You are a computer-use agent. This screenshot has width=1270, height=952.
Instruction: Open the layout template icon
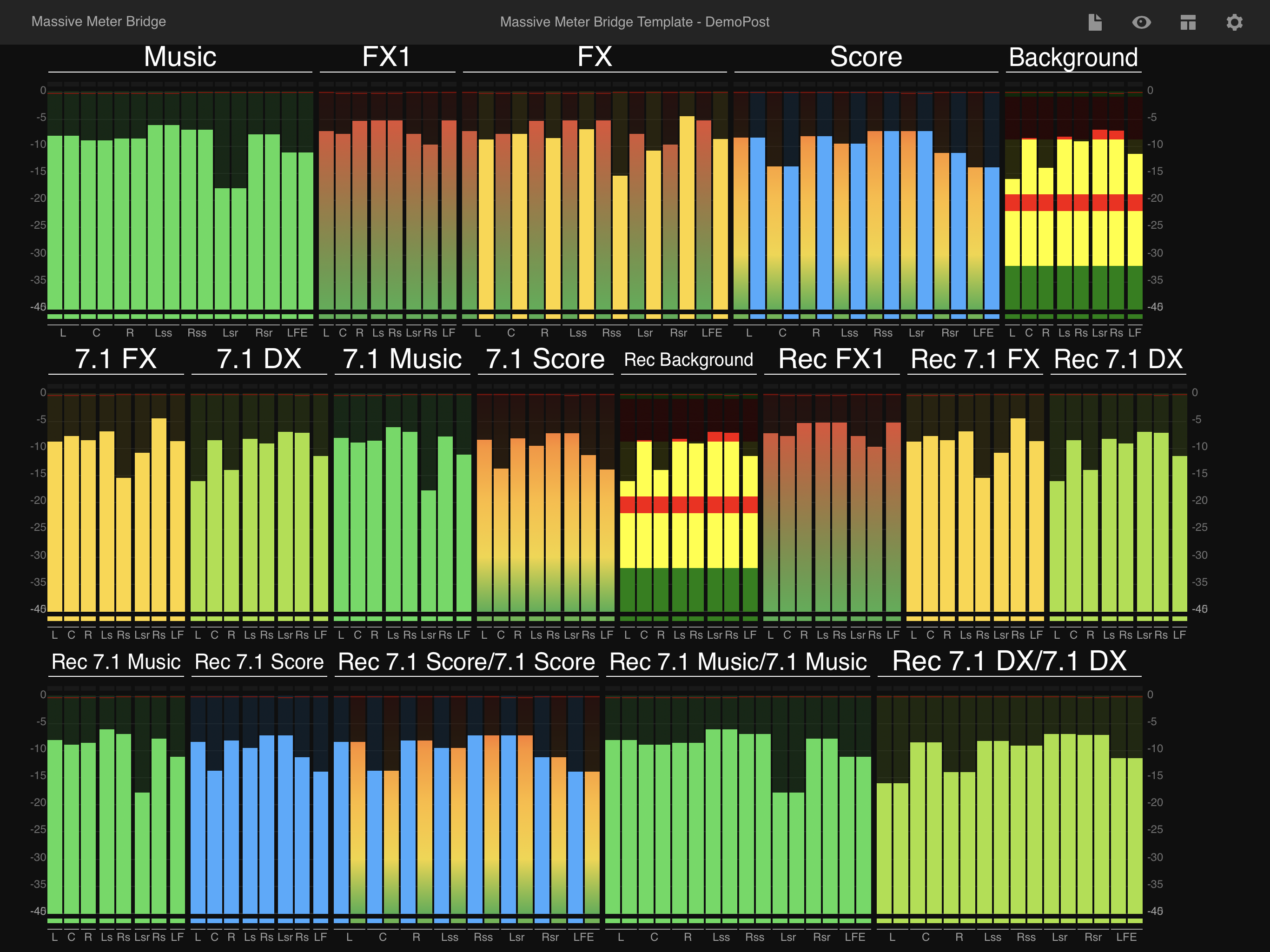tap(1188, 22)
